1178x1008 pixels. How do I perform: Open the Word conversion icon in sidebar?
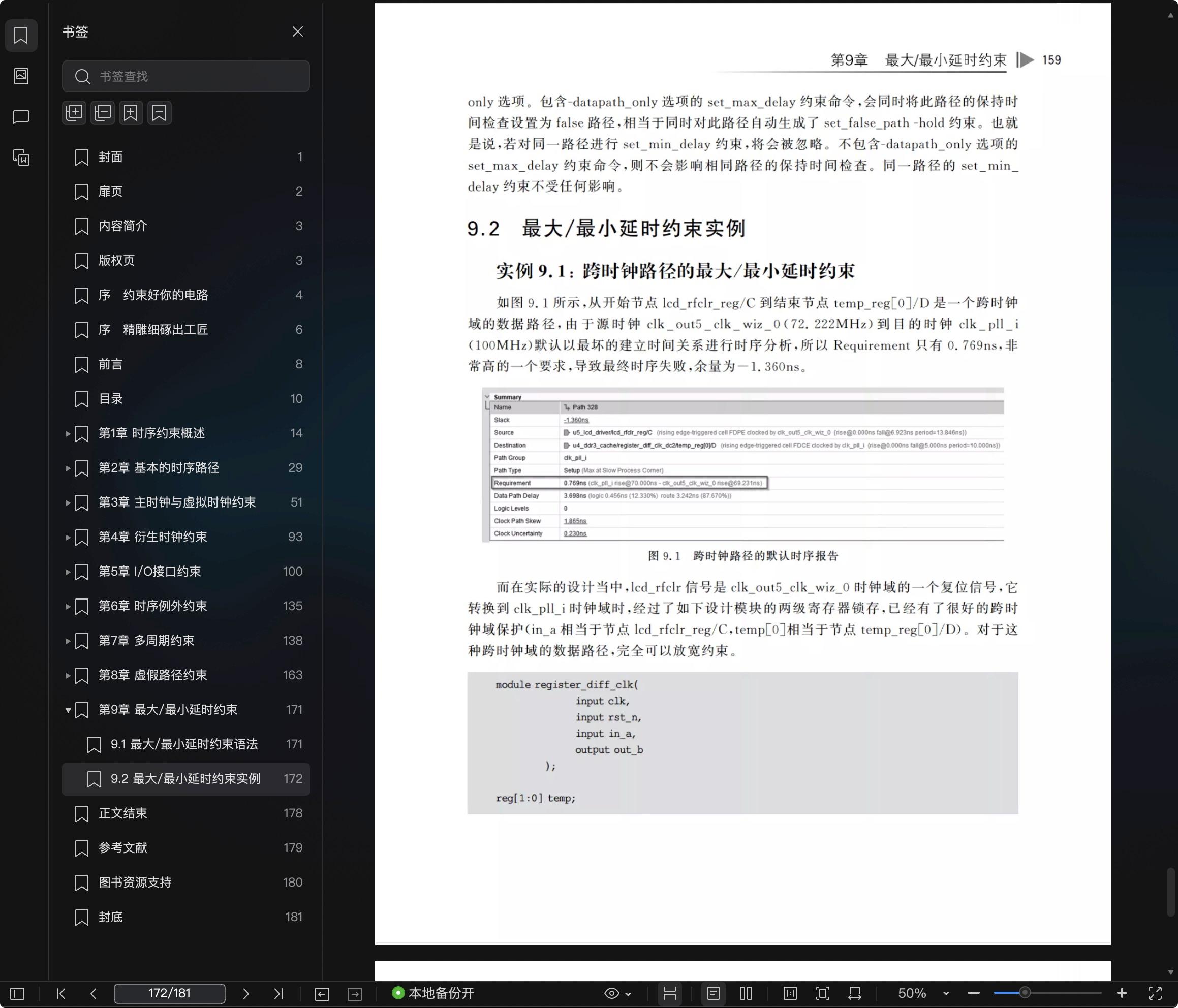pyautogui.click(x=21, y=157)
